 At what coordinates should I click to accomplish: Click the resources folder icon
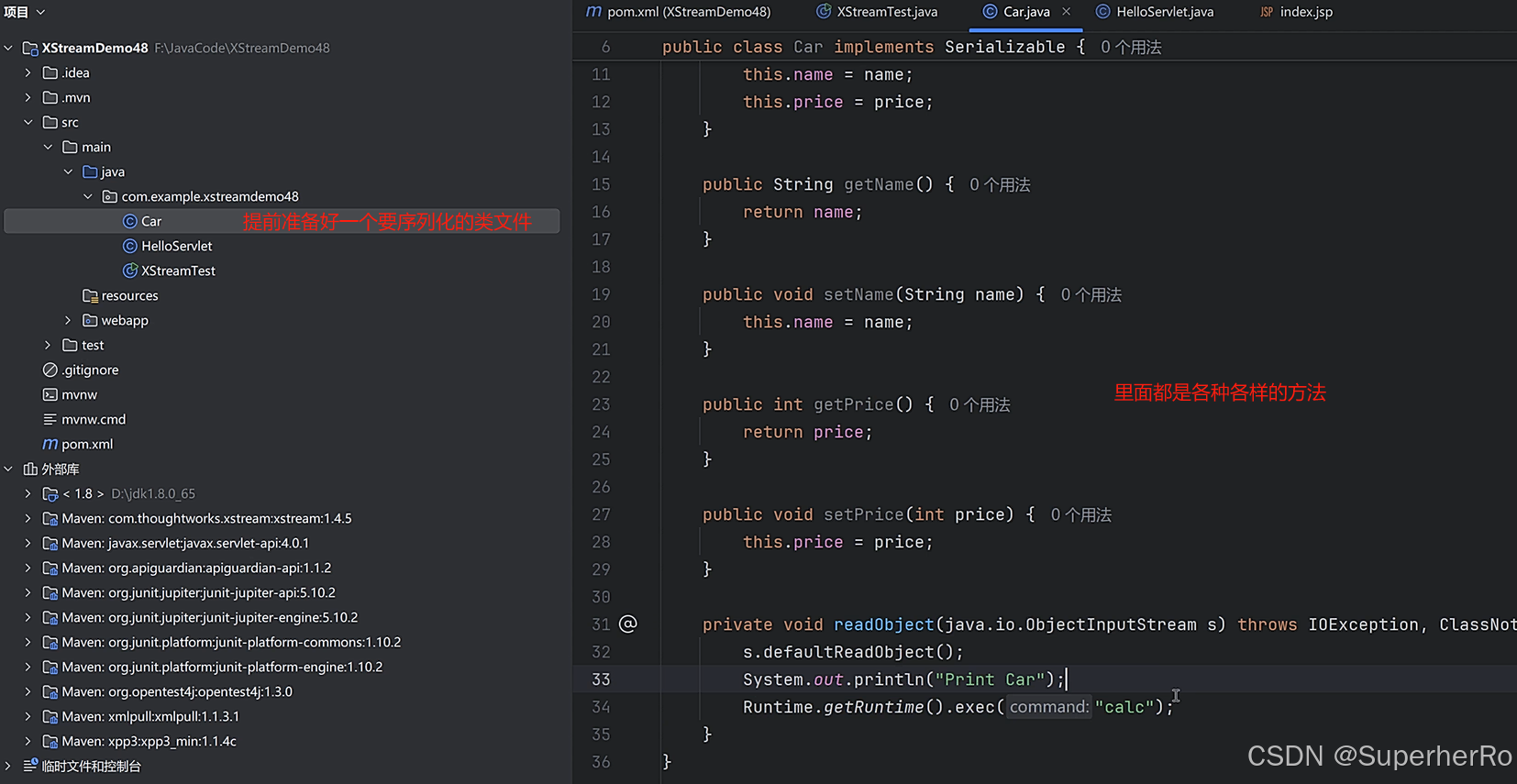click(x=90, y=295)
